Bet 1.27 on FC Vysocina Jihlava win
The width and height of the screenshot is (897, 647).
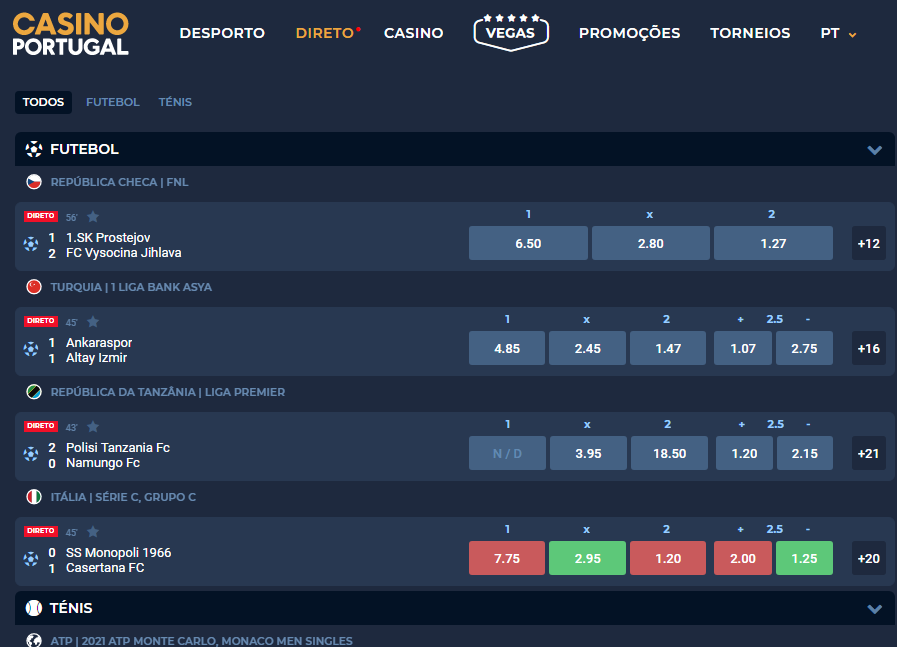click(773, 243)
